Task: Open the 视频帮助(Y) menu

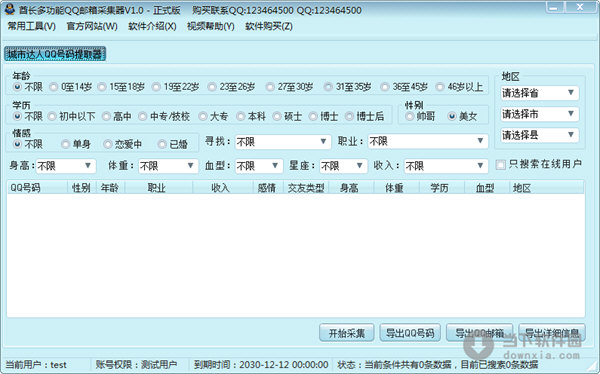Action: click(211, 26)
